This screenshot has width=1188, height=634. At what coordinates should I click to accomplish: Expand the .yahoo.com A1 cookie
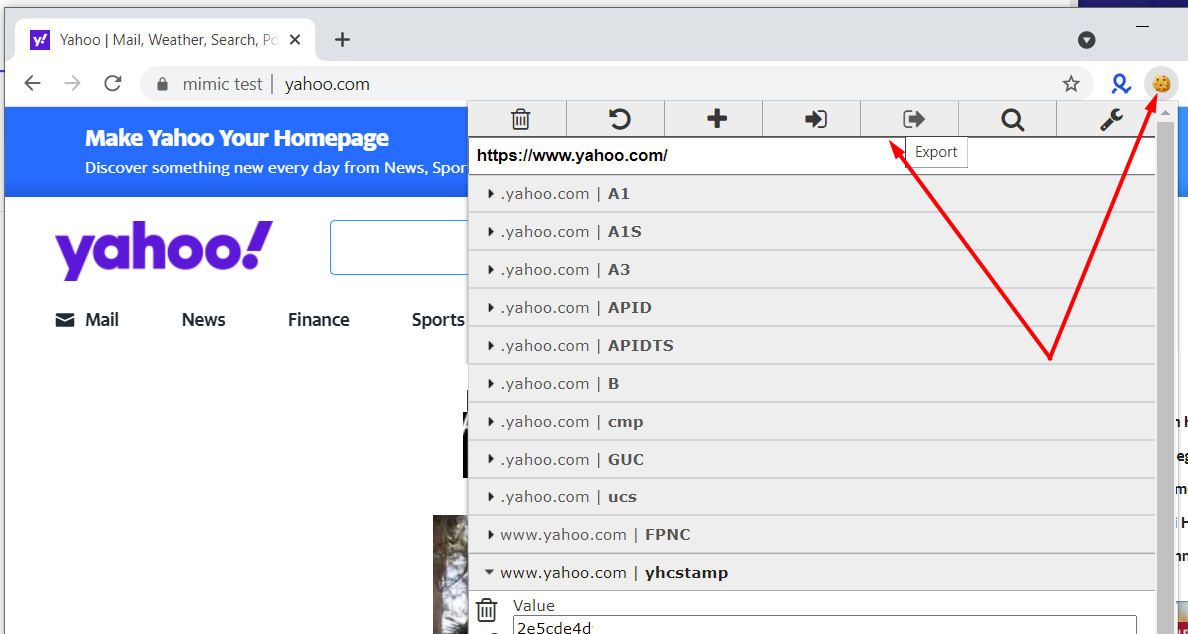pyautogui.click(x=811, y=194)
